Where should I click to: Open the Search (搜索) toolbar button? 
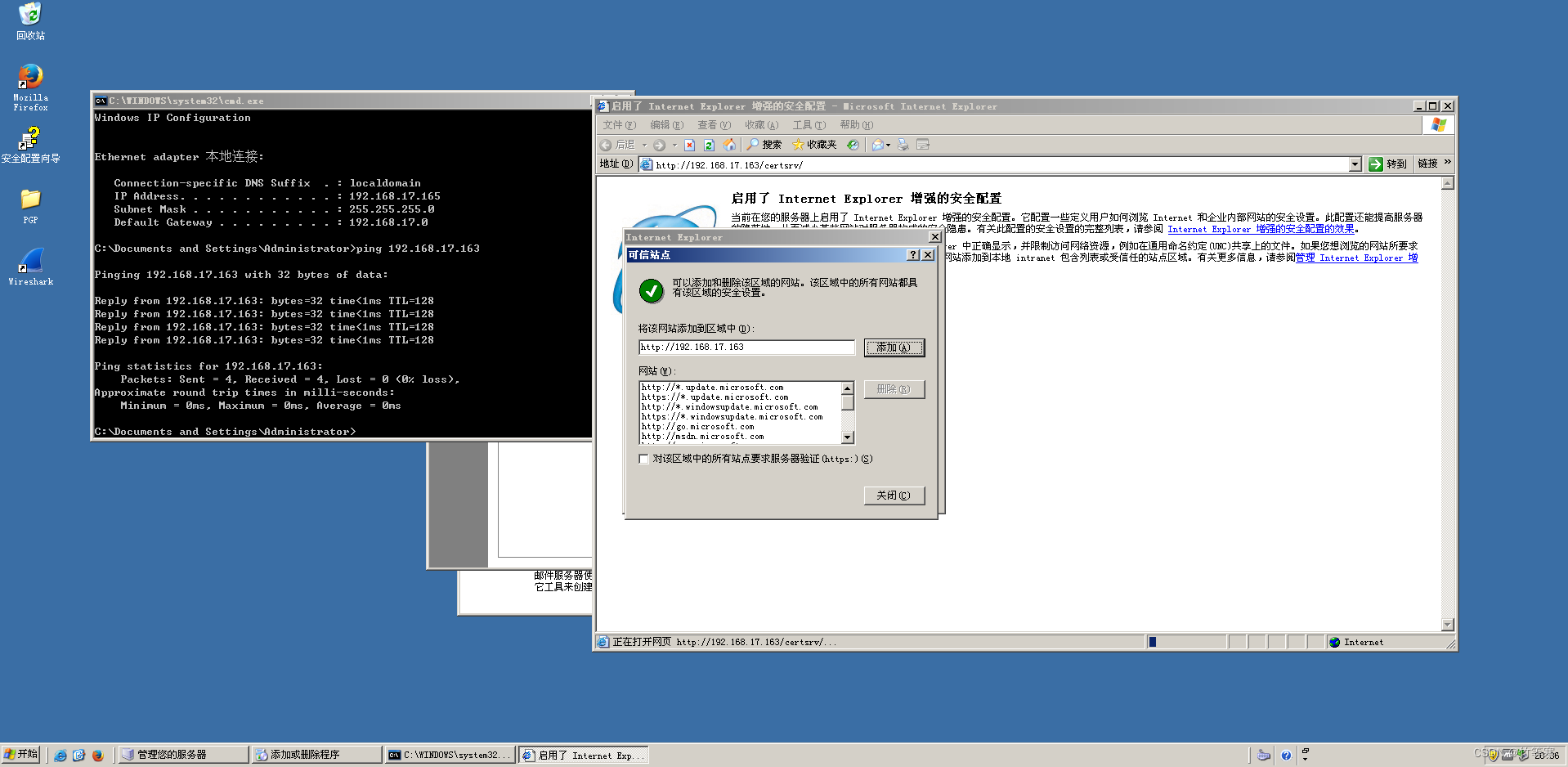click(764, 145)
